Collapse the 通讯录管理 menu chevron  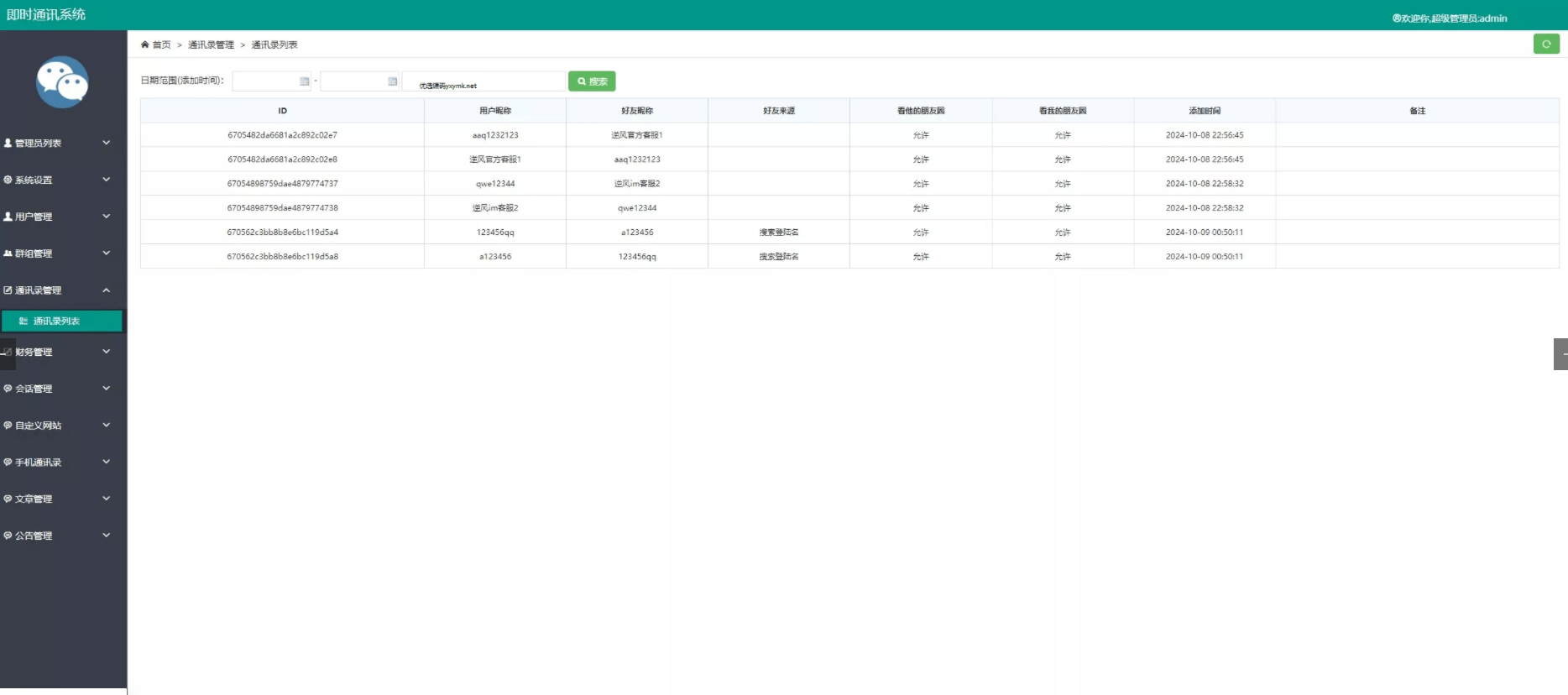click(x=107, y=290)
